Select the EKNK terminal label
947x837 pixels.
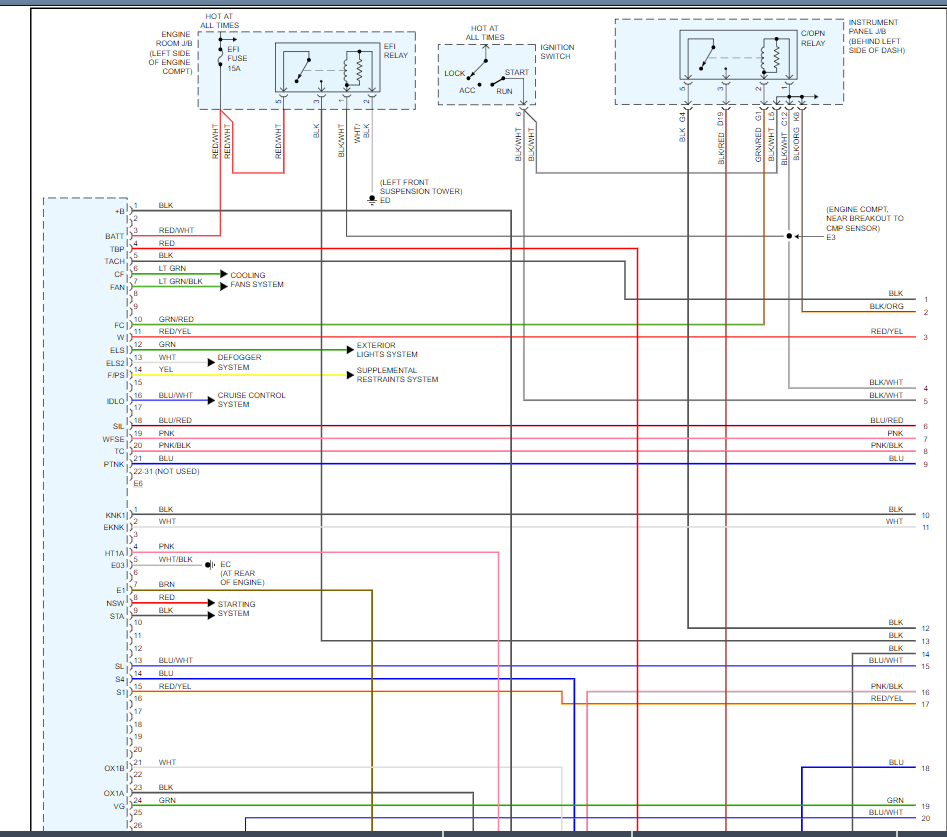pos(114,527)
